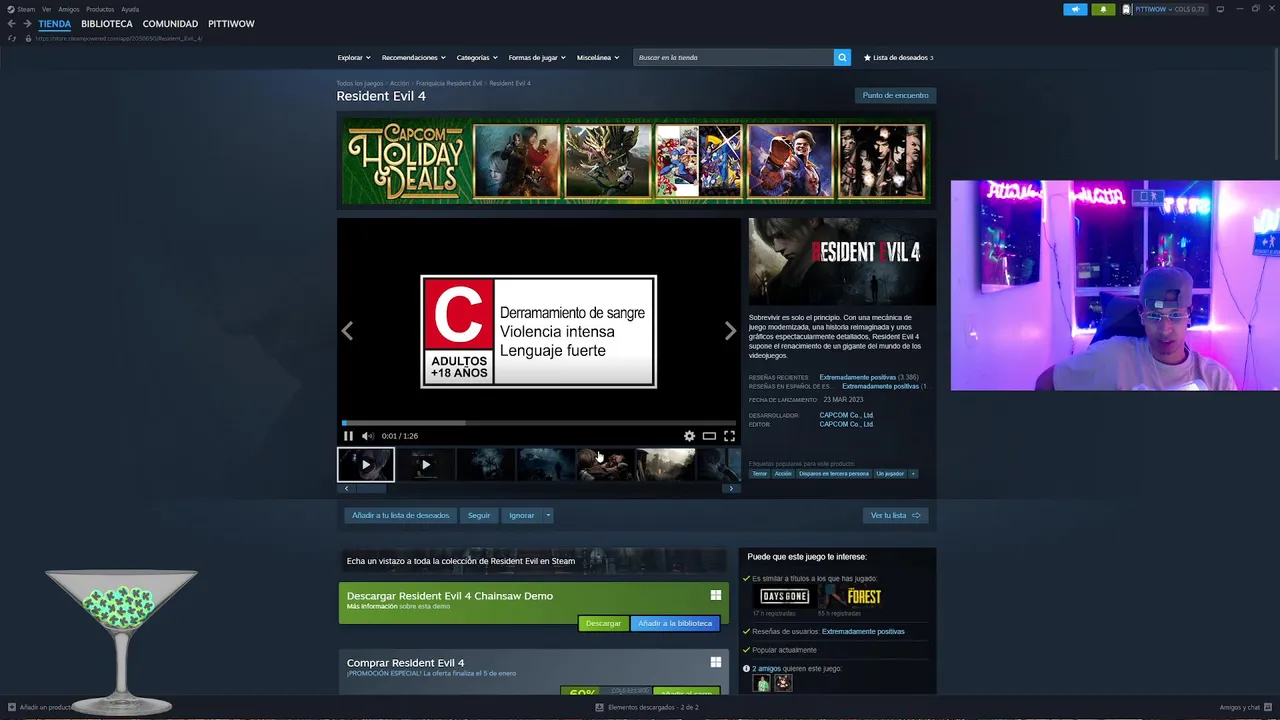This screenshot has height=720, width=1280.
Task: Open the CAPCOM developer link
Action: coord(846,415)
